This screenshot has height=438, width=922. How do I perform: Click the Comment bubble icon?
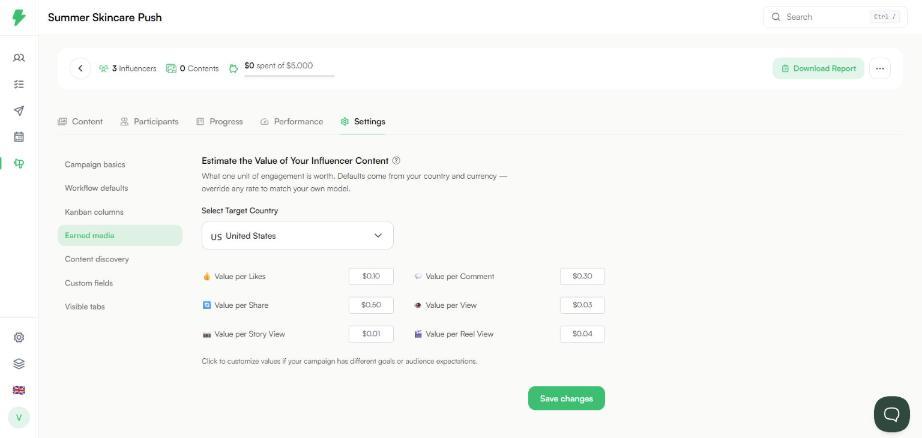click(x=418, y=276)
